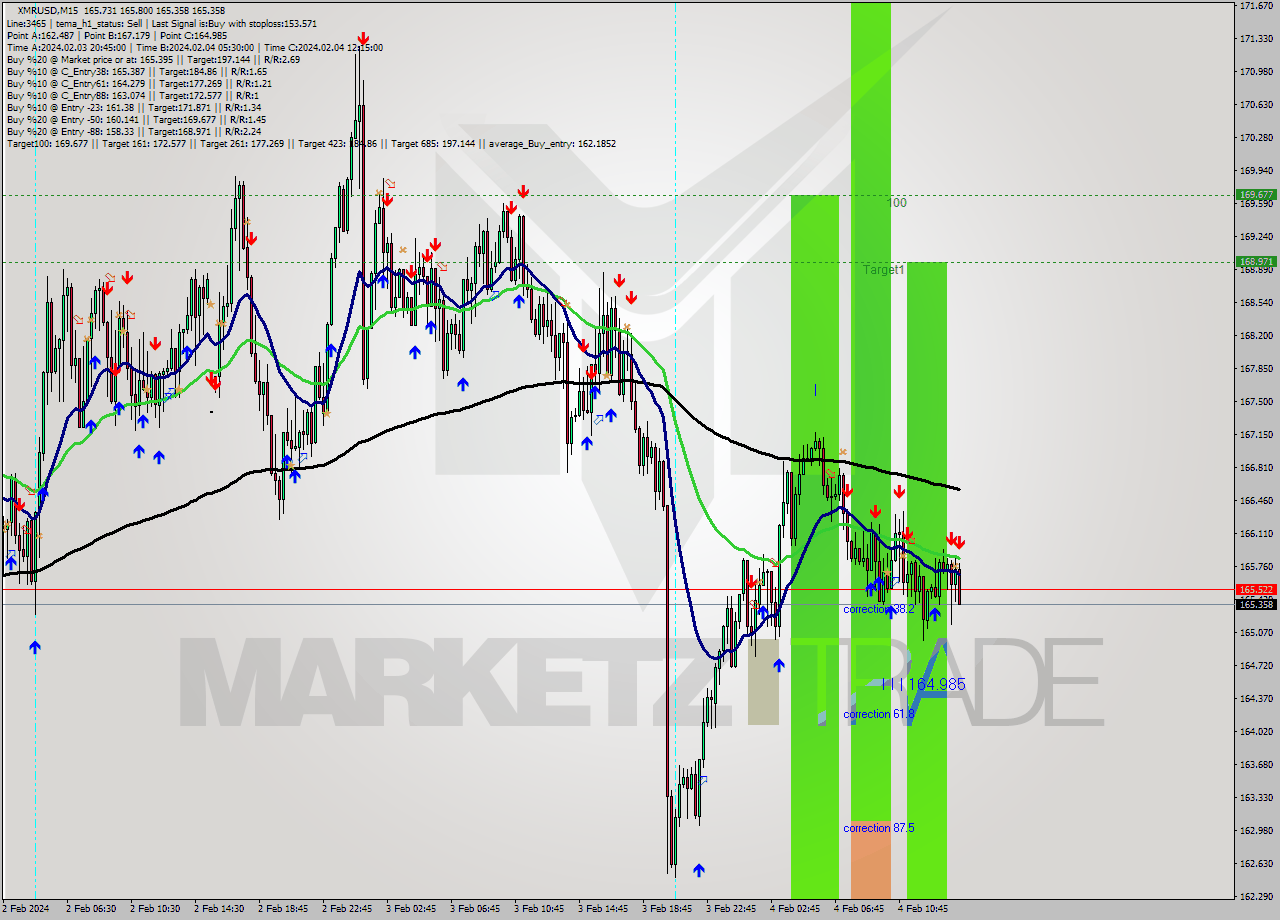Click the 171.670 price axis label

1256,6
